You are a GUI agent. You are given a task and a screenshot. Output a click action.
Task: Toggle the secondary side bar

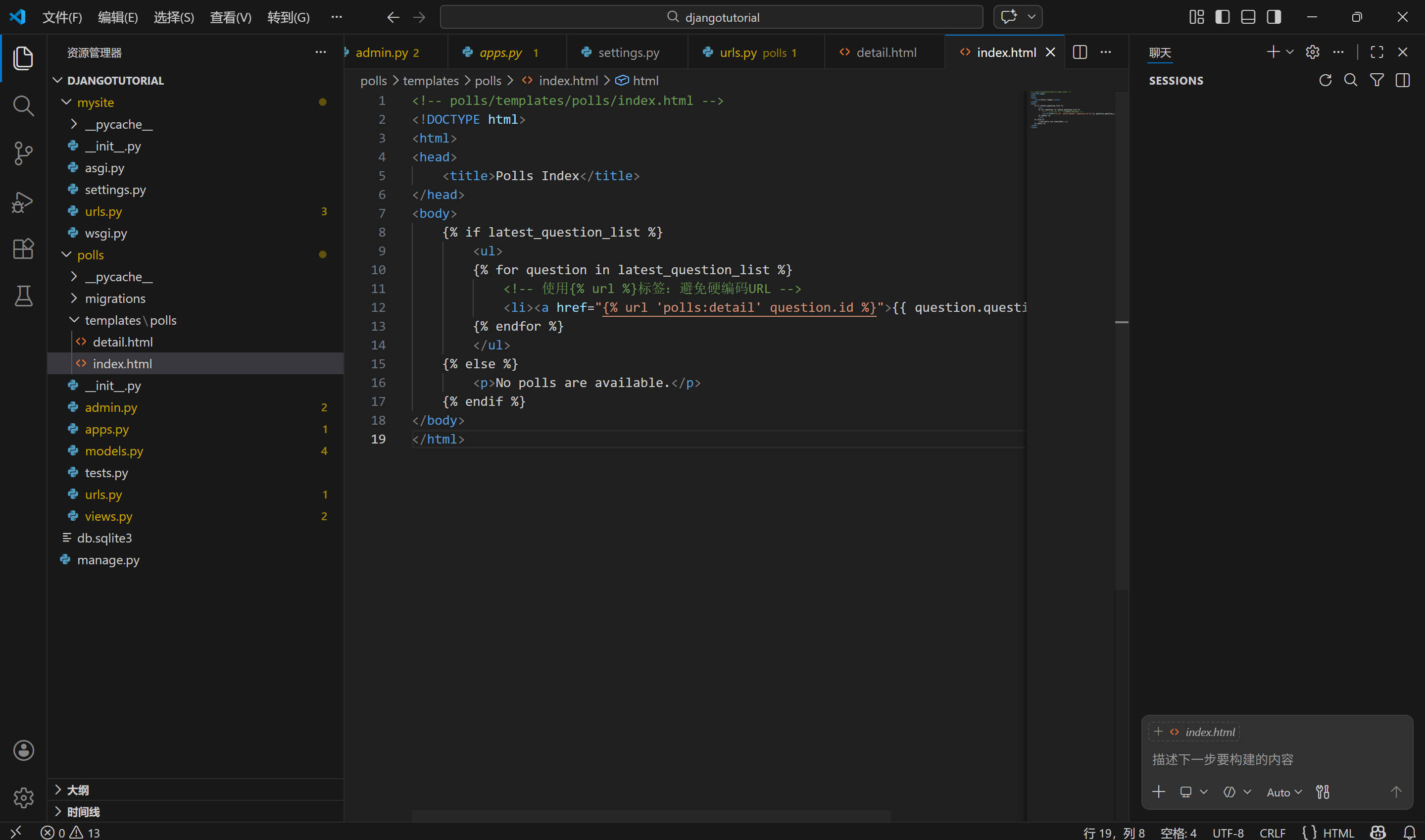[x=1274, y=17]
